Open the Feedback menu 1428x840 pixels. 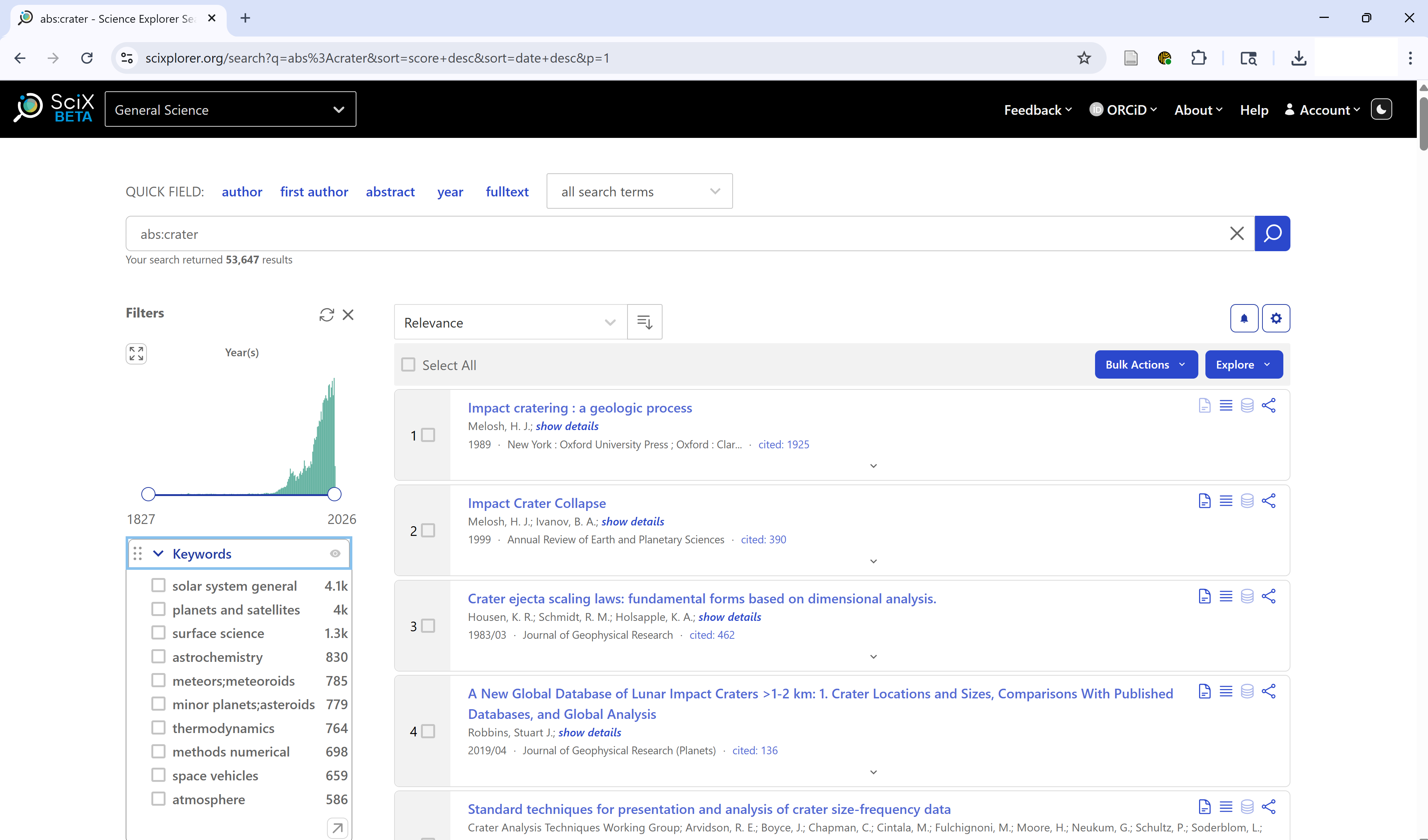click(x=1038, y=110)
